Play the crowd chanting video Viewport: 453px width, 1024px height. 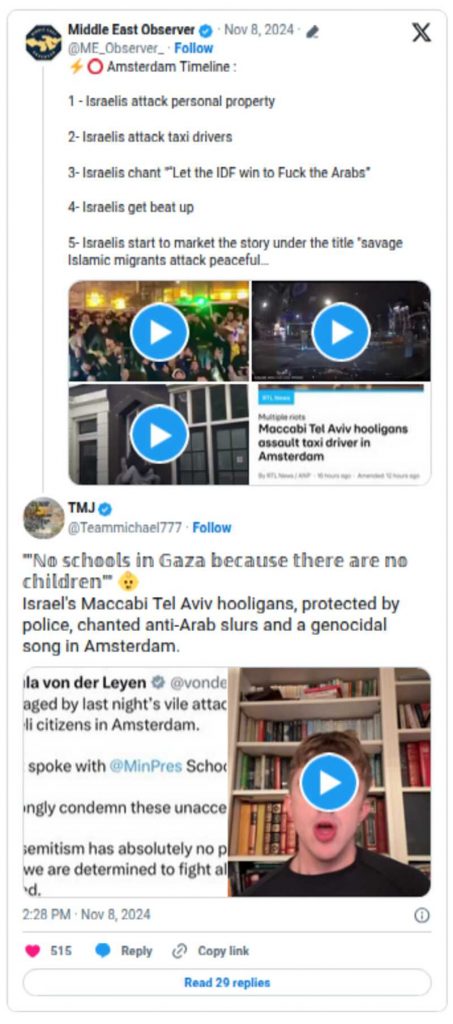(x=159, y=331)
